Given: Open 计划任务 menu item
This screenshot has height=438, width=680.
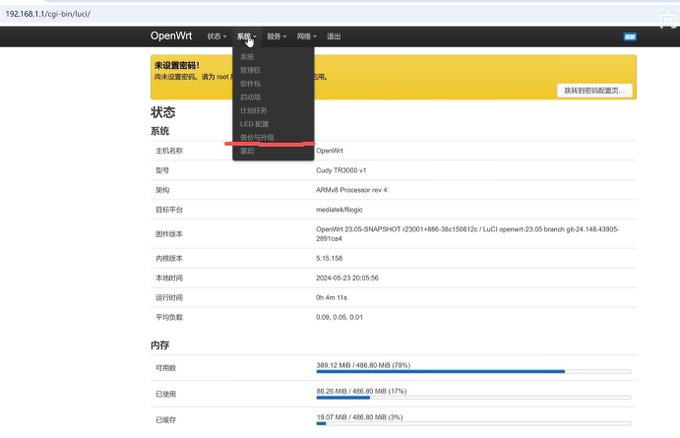Looking at the screenshot, I should (x=253, y=110).
